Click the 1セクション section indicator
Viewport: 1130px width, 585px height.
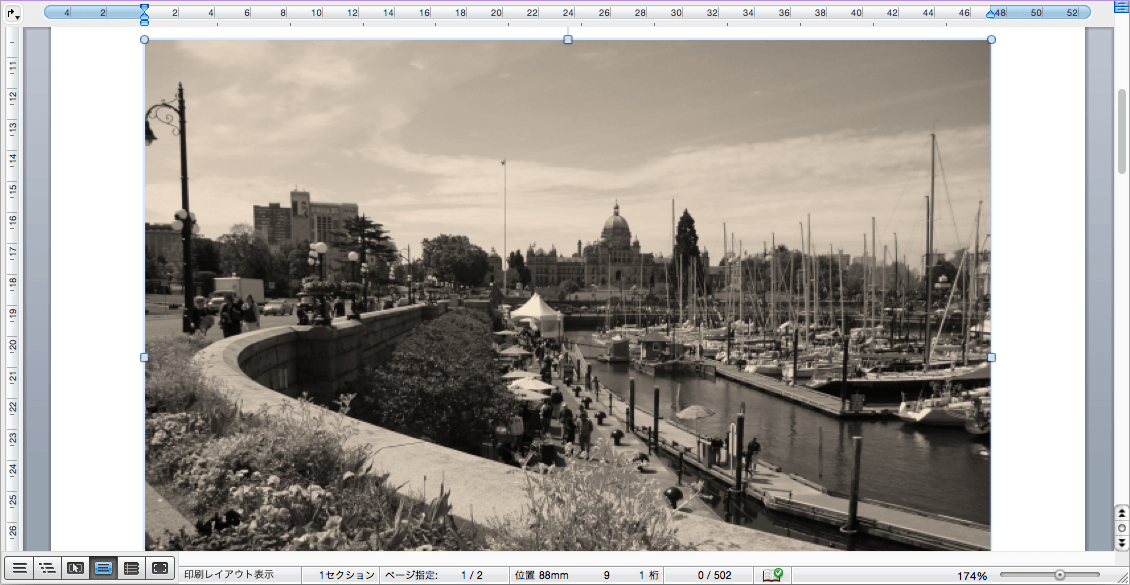coord(346,576)
